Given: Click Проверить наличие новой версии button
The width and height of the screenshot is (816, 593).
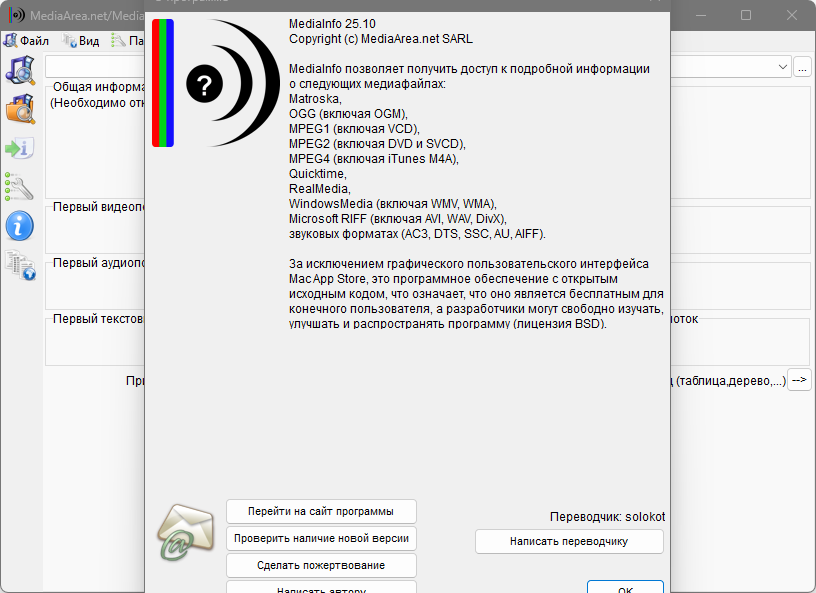Looking at the screenshot, I should (x=321, y=538).
